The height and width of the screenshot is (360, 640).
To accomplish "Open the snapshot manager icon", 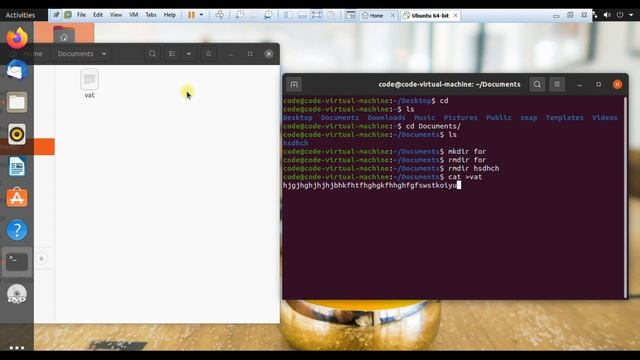I will (268, 15).
